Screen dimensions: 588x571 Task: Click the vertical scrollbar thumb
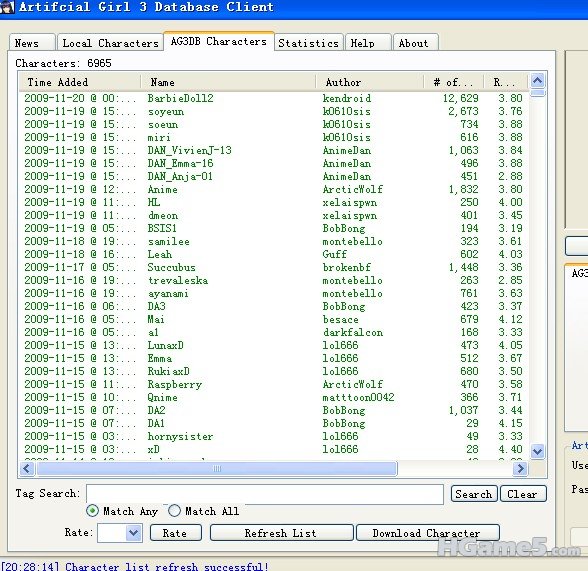coord(537,93)
